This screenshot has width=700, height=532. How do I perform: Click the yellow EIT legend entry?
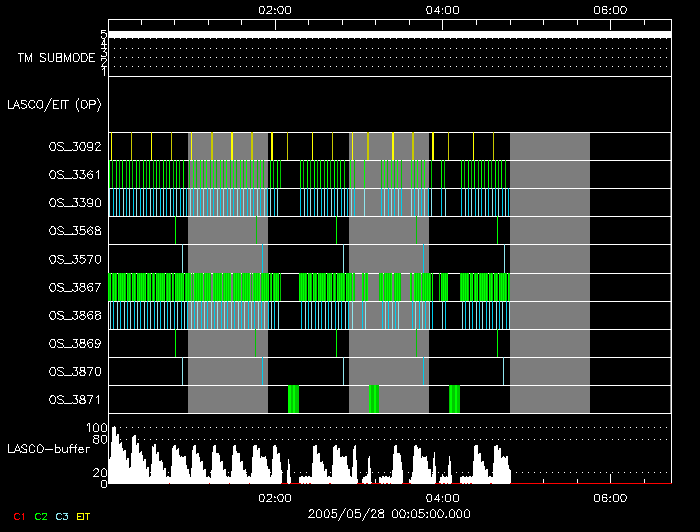click(x=83, y=517)
